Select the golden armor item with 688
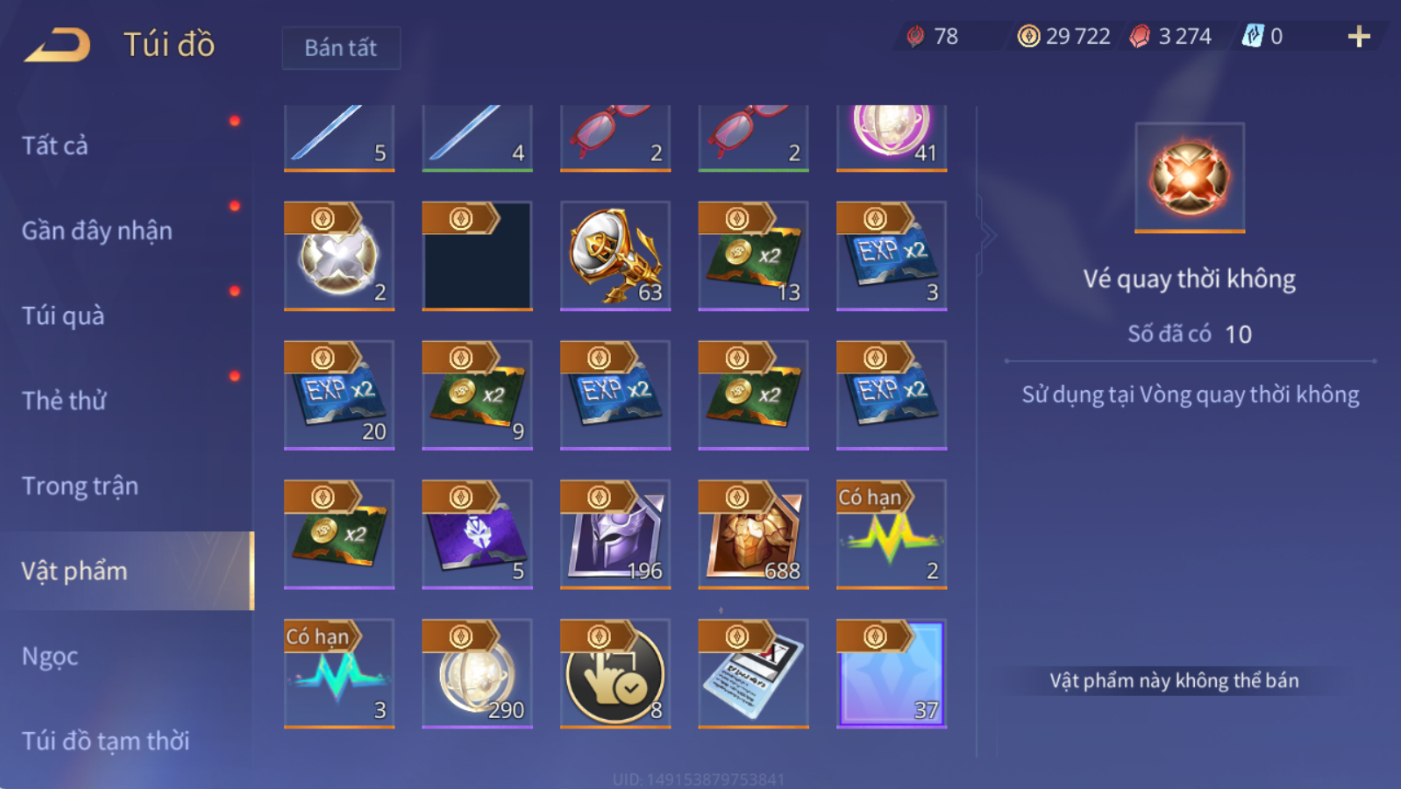Screen dimensions: 1401x789 point(753,534)
